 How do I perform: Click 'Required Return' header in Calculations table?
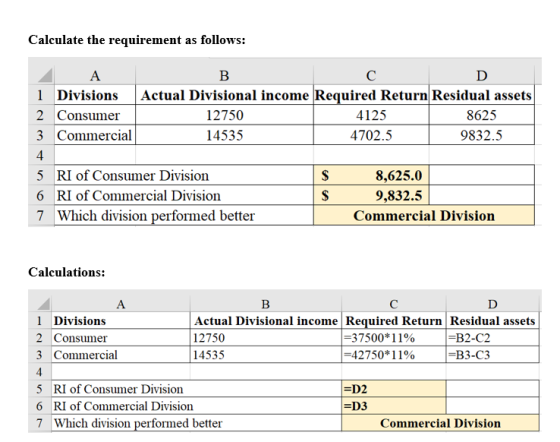click(394, 321)
